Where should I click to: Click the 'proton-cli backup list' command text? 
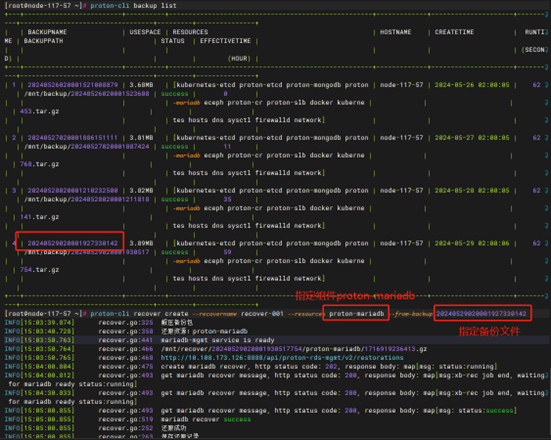coord(134,6)
